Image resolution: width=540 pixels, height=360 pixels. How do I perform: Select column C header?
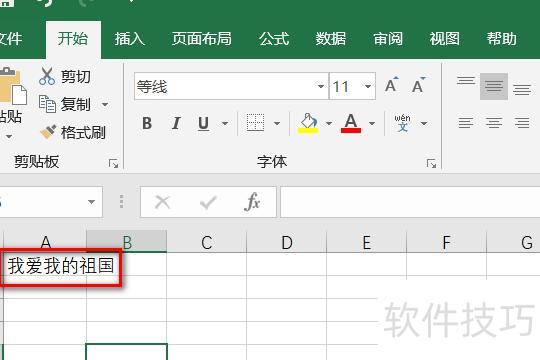click(x=207, y=242)
